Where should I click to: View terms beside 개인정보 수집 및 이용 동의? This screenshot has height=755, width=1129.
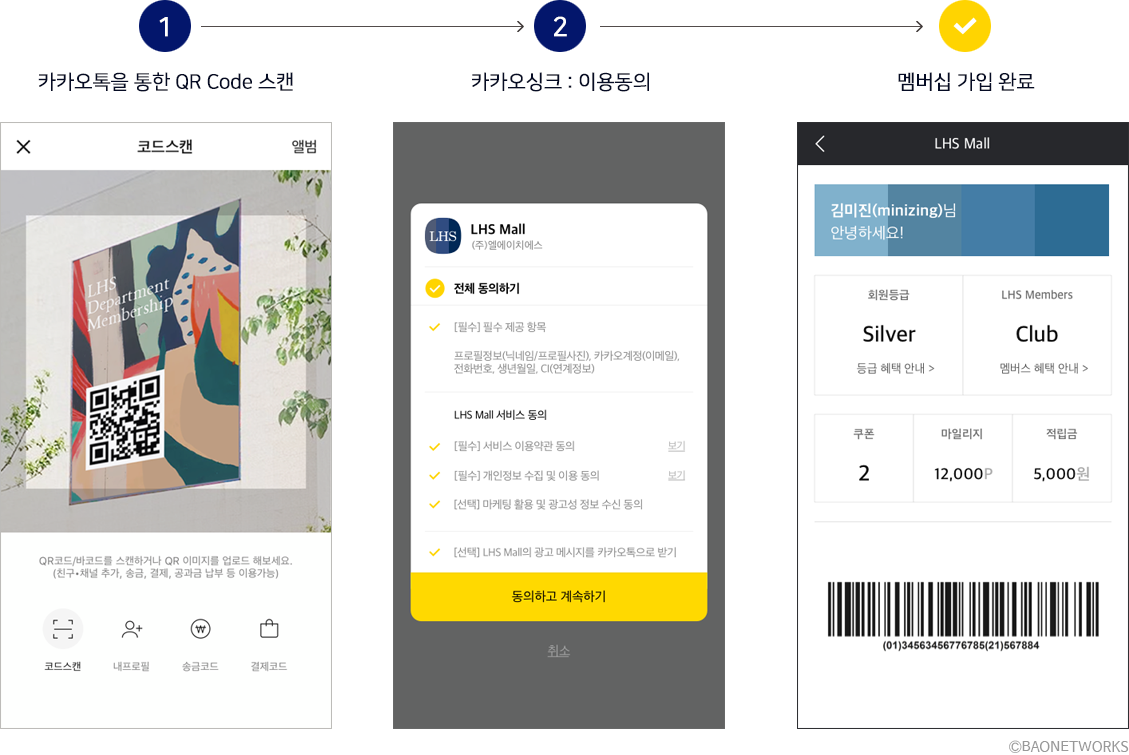[x=676, y=476]
